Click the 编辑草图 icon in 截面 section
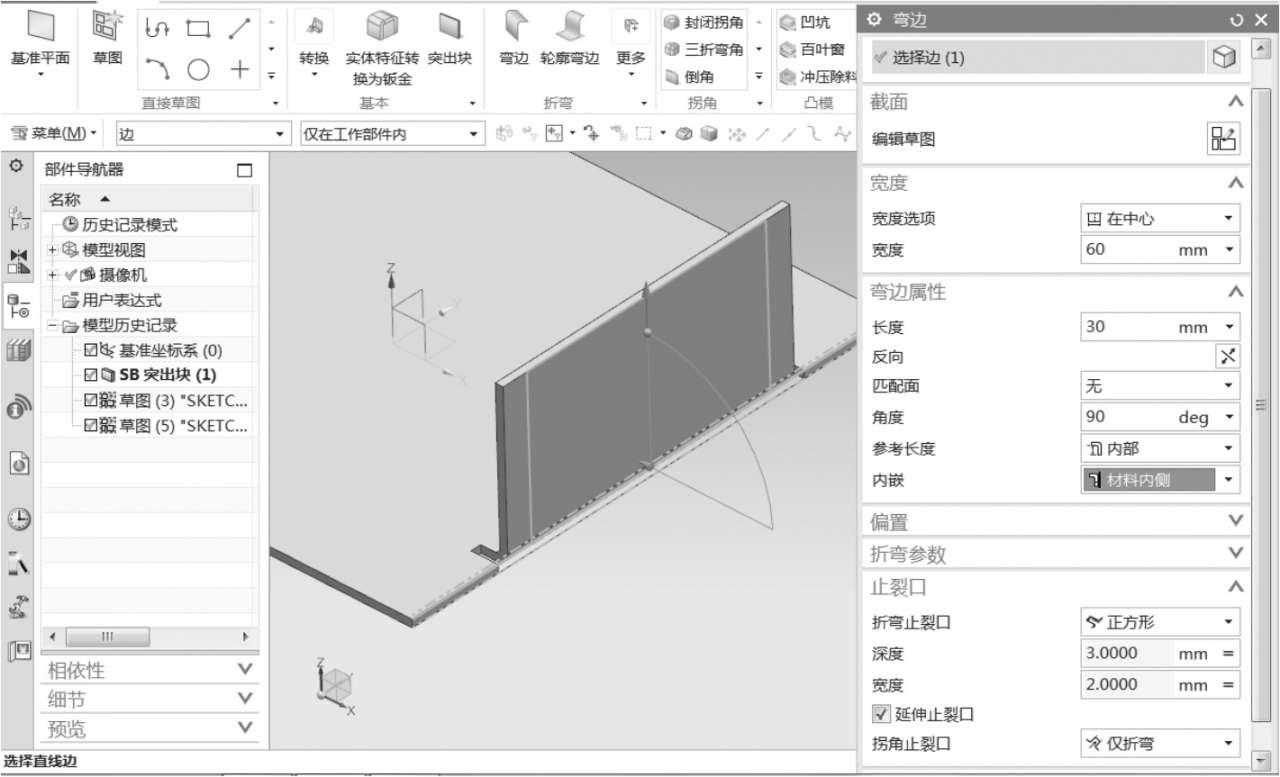1280x777 pixels. coord(1224,139)
